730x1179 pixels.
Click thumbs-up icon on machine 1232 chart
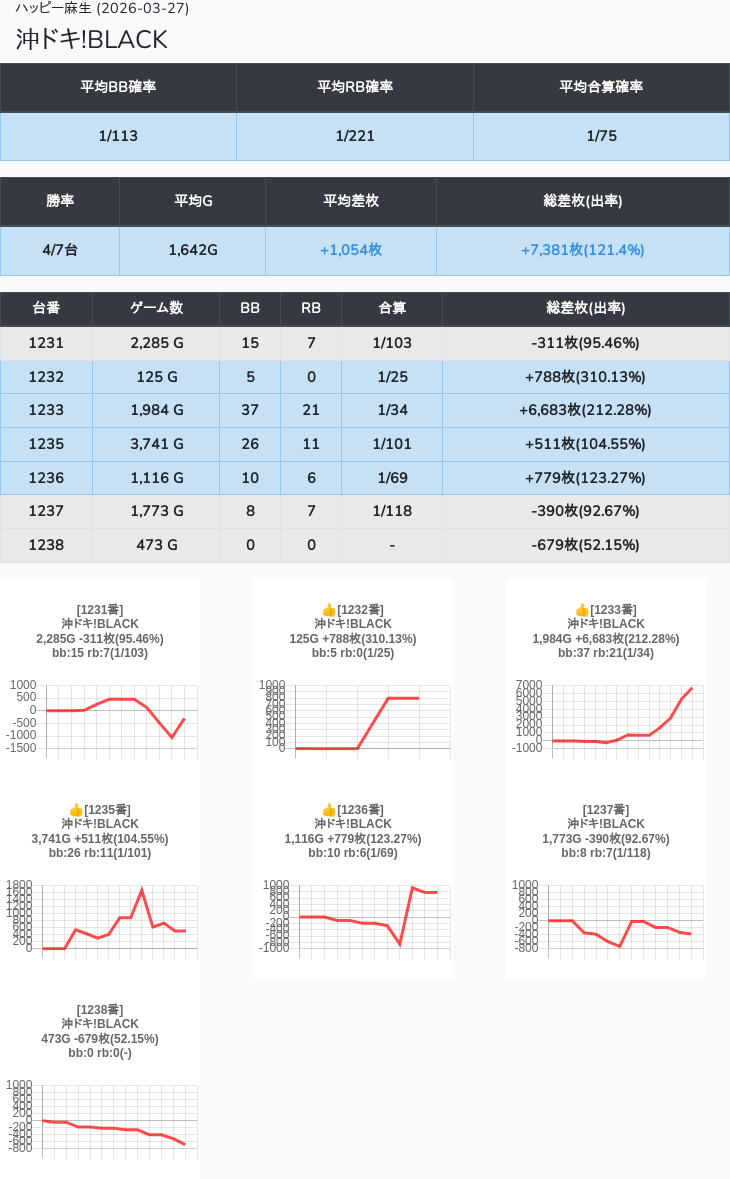[329, 610]
